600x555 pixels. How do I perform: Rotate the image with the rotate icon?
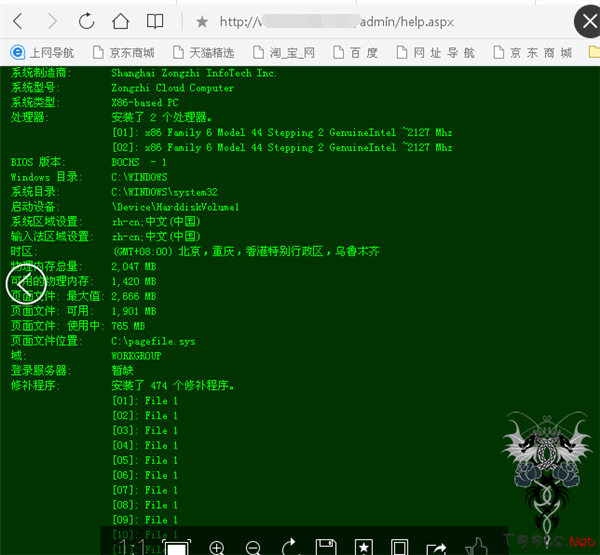[x=291, y=547]
